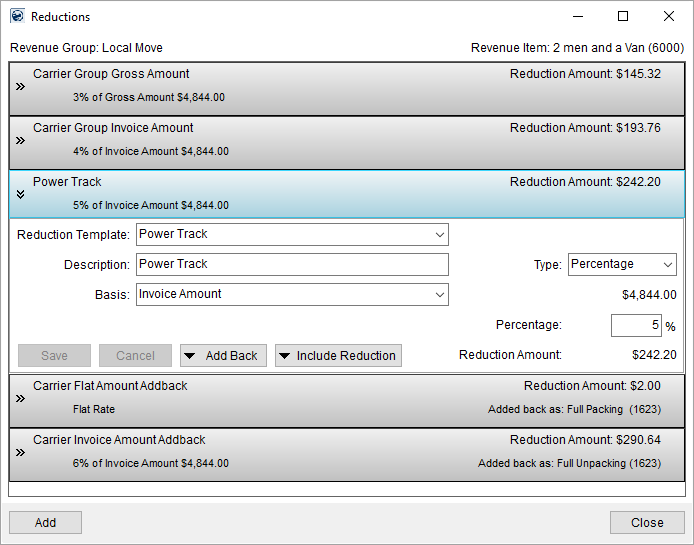Click the Description text field

point(292,264)
